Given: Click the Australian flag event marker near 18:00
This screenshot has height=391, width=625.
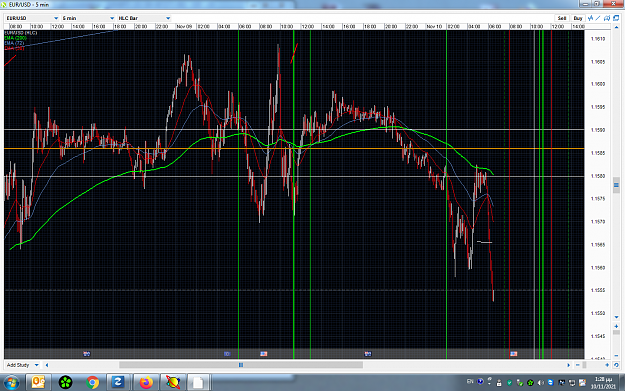Looking at the screenshot, I should tap(368, 354).
